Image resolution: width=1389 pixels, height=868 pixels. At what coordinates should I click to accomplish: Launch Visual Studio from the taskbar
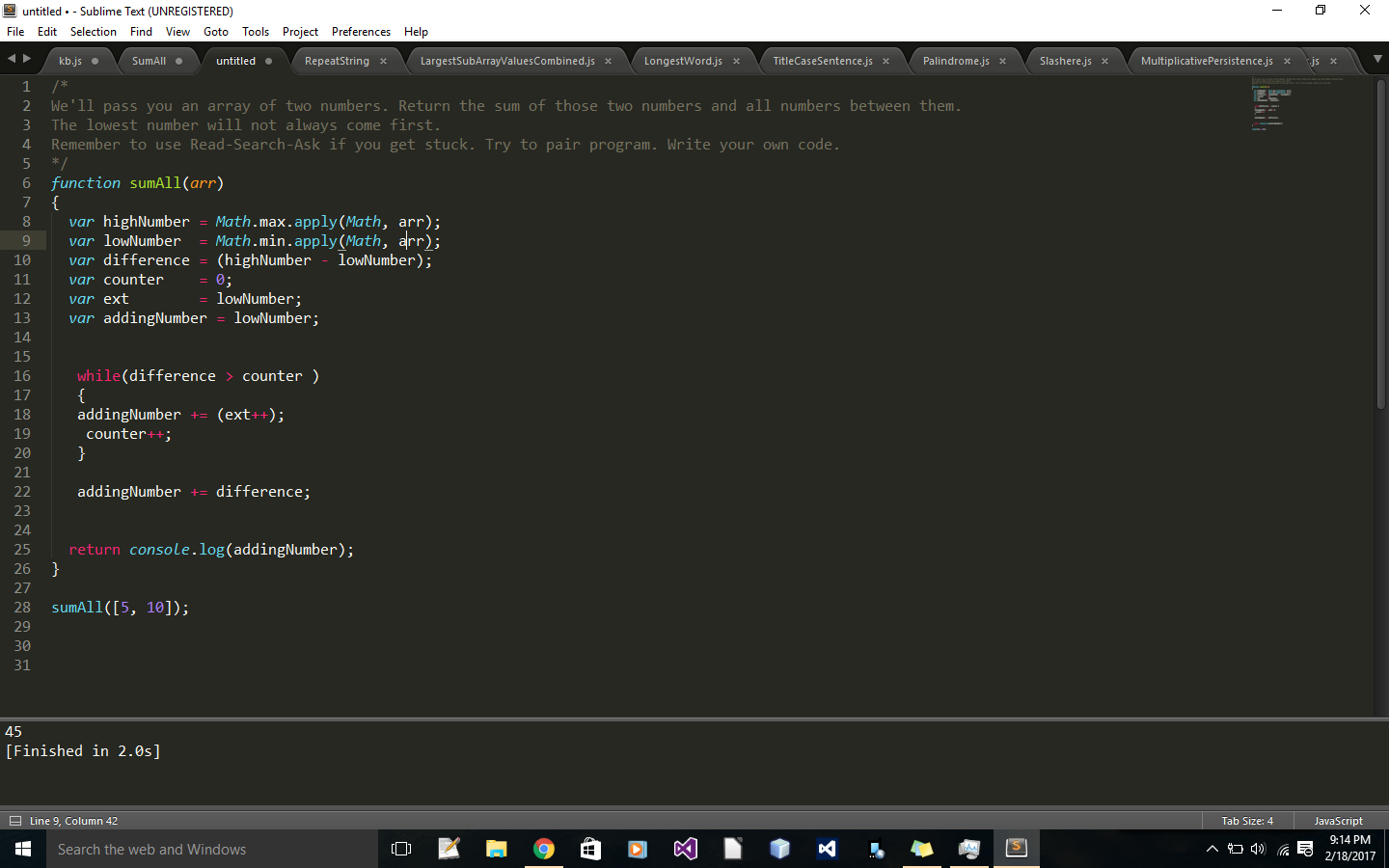pos(685,849)
